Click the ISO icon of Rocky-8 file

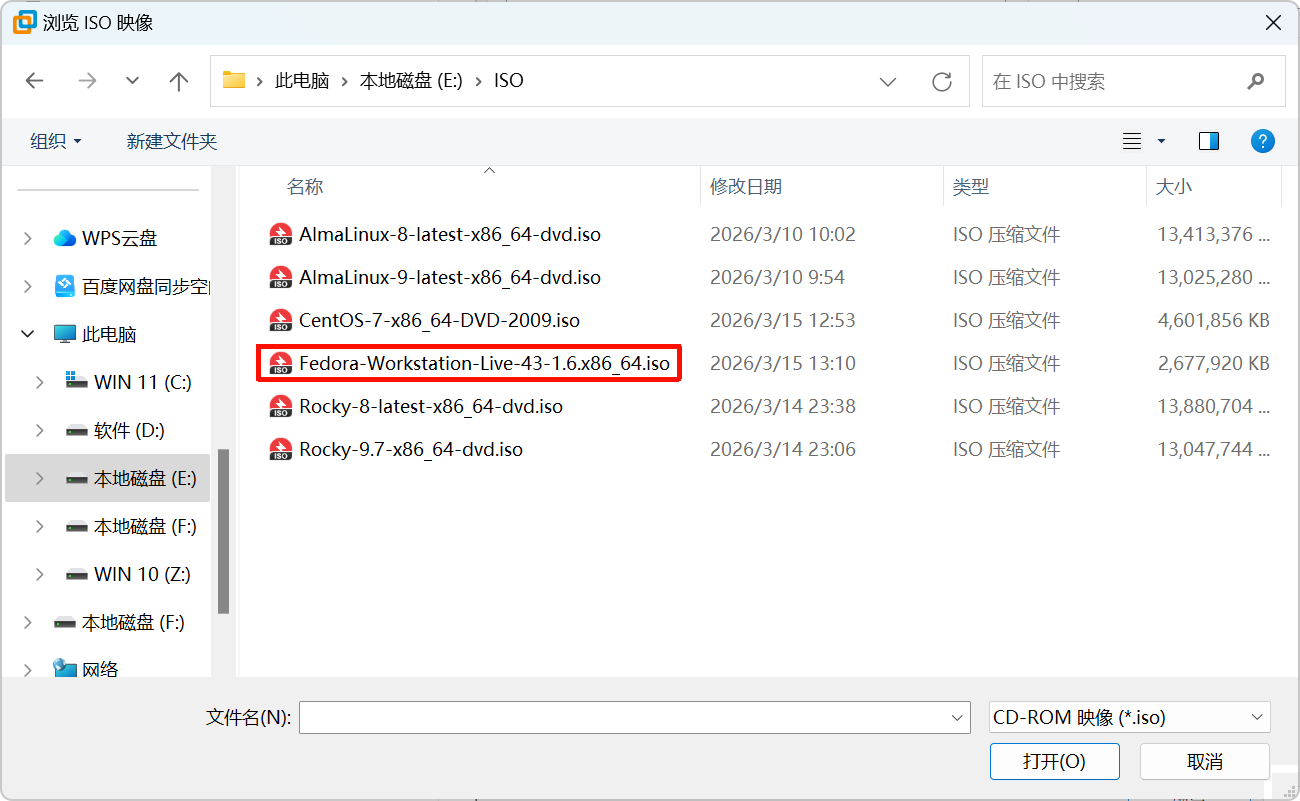point(280,406)
